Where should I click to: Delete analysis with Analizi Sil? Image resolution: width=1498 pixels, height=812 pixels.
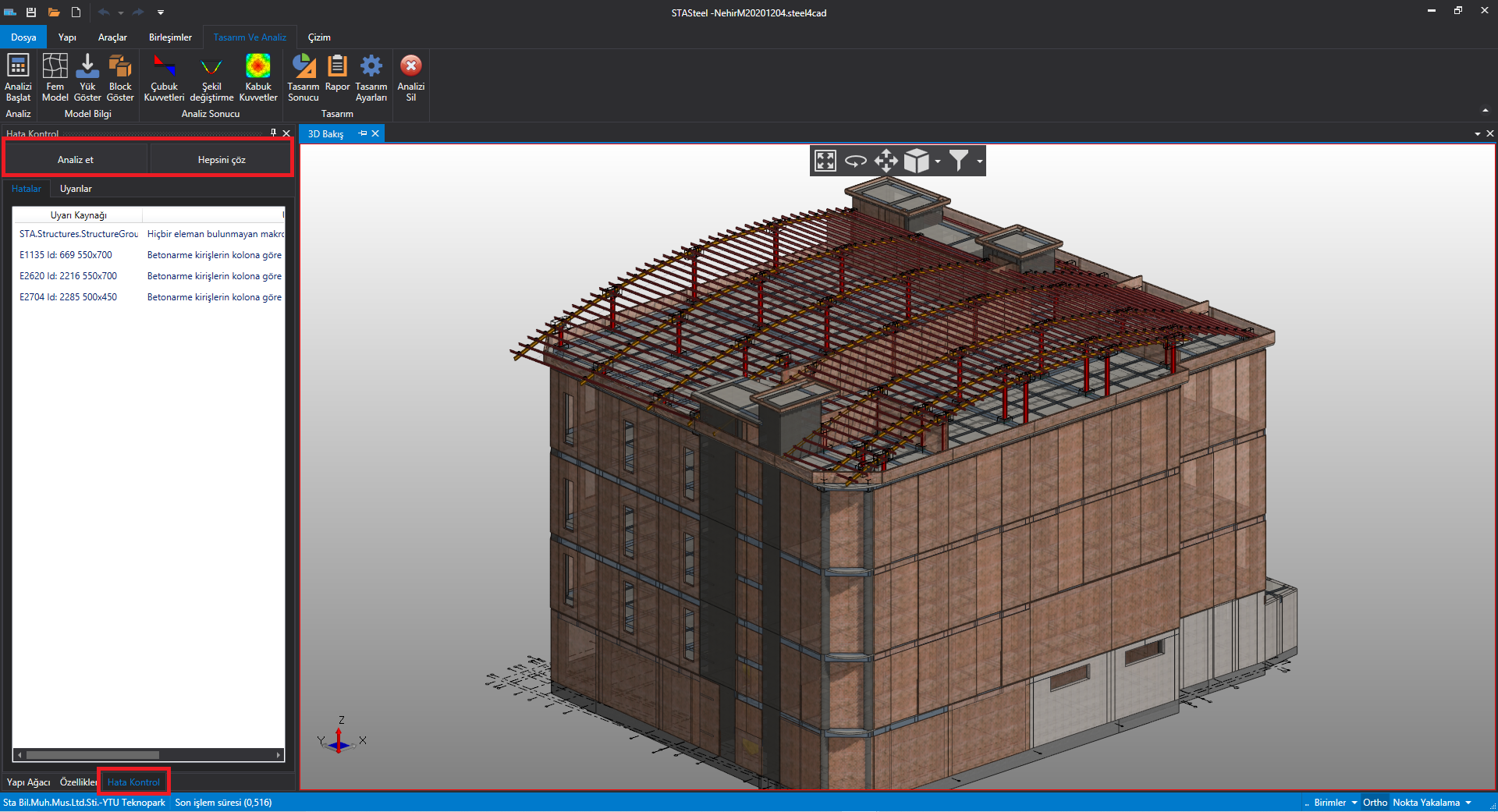coord(411,77)
